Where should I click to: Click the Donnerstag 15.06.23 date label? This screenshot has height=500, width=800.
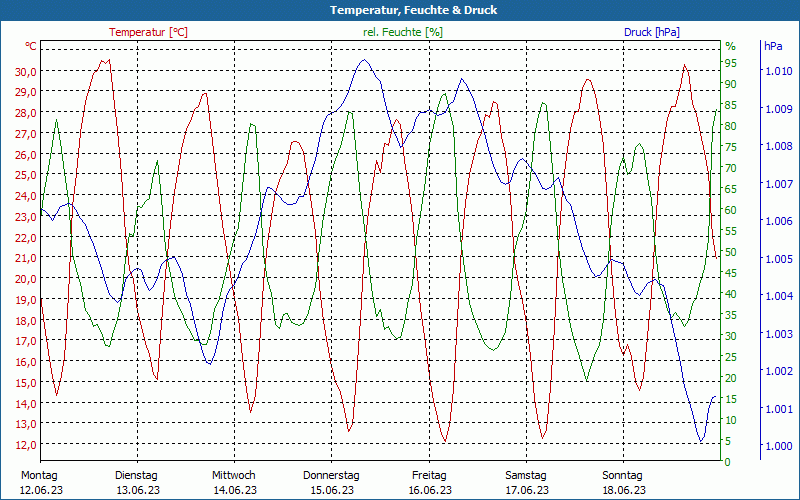click(331, 482)
